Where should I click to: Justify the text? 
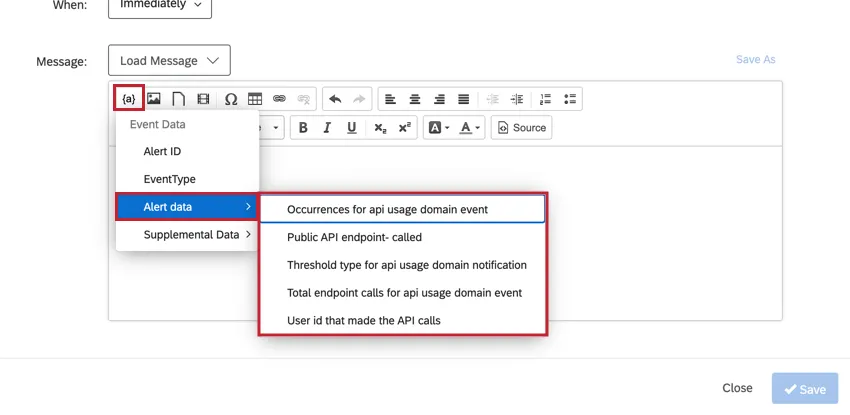tap(463, 99)
